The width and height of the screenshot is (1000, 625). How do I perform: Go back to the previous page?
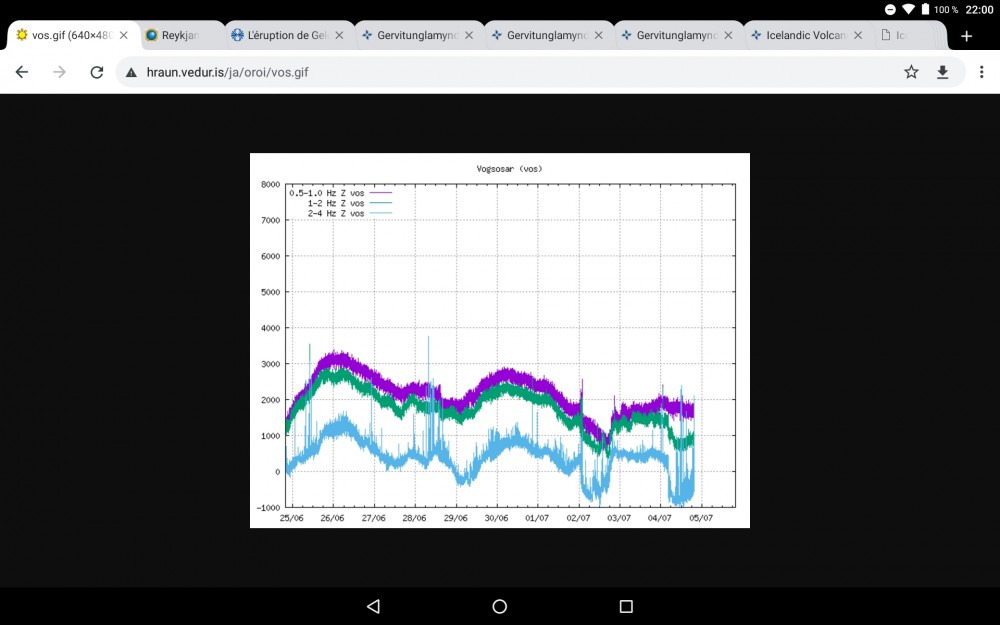coord(22,72)
